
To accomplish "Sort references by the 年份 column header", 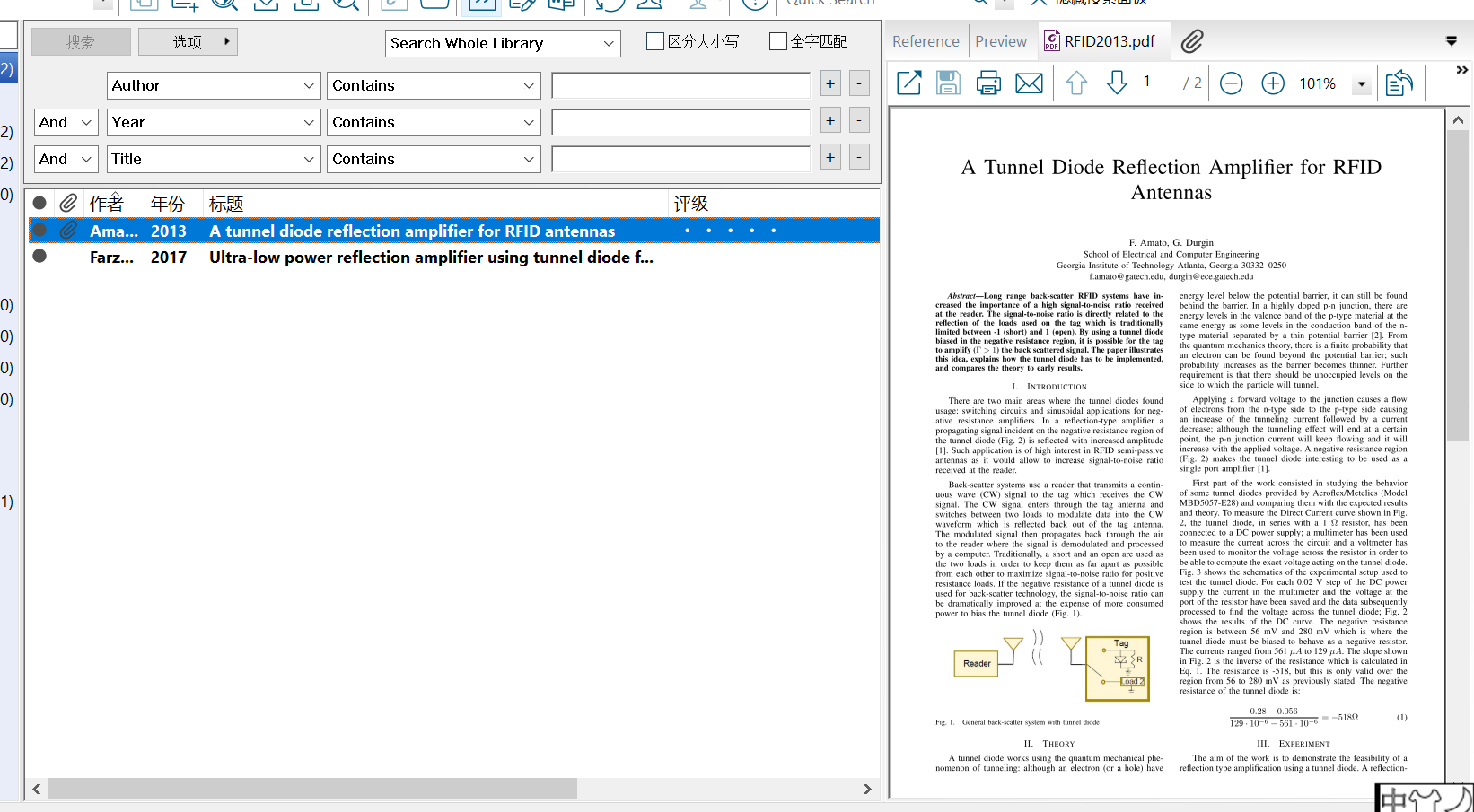I will pyautogui.click(x=168, y=204).
